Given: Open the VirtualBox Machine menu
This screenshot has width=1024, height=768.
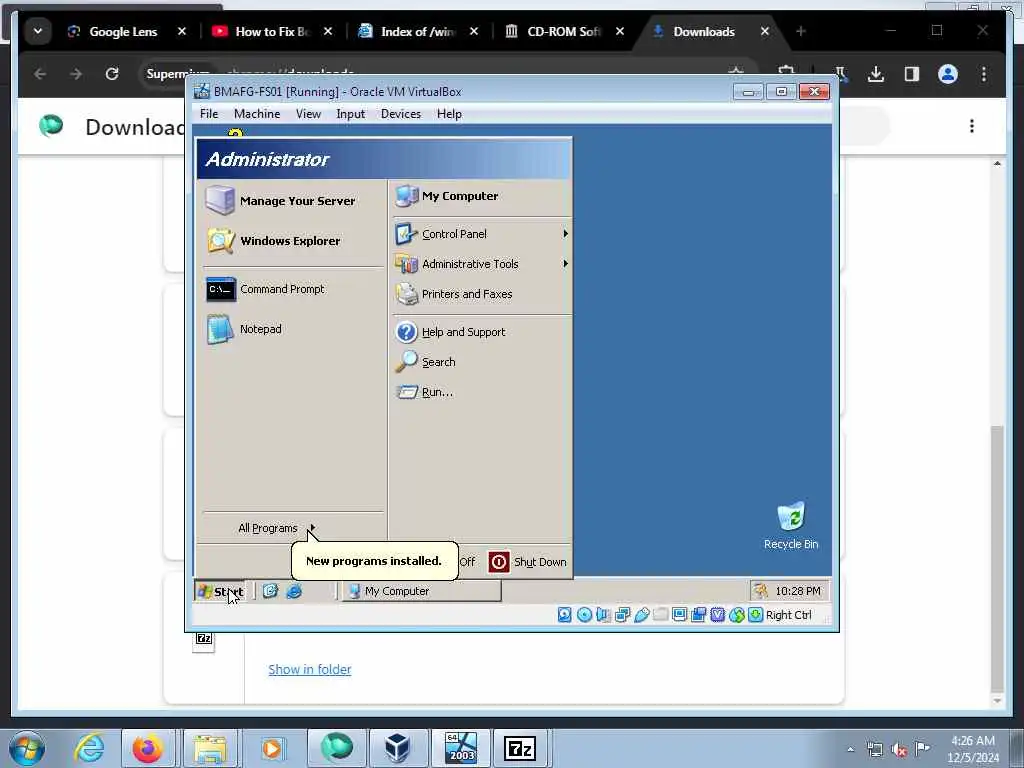Looking at the screenshot, I should click(257, 114).
